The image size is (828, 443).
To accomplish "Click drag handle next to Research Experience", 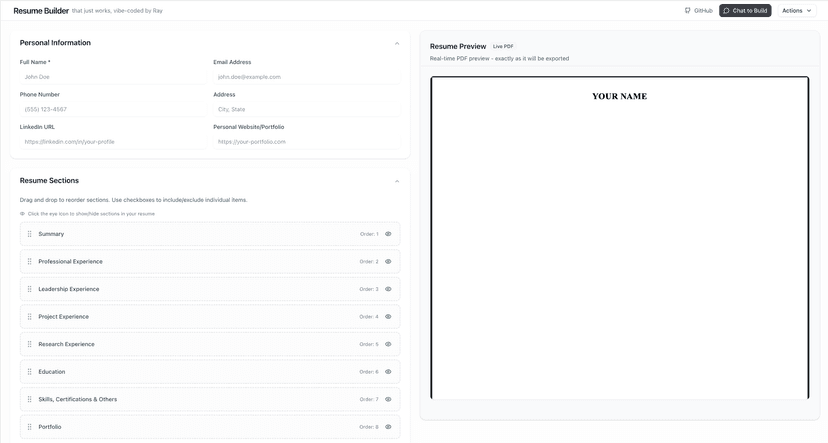I will pyautogui.click(x=30, y=344).
